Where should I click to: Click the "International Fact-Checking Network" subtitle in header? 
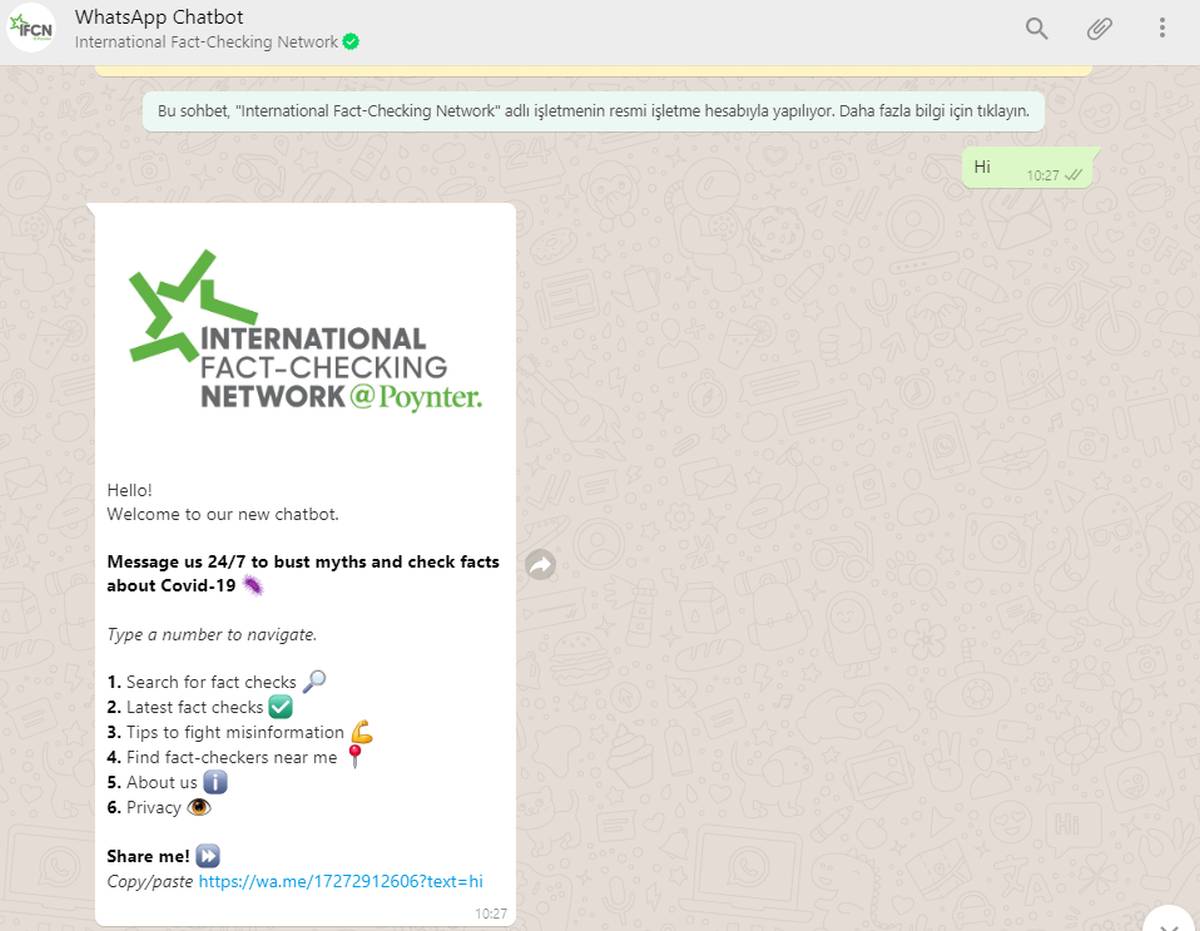tap(207, 42)
